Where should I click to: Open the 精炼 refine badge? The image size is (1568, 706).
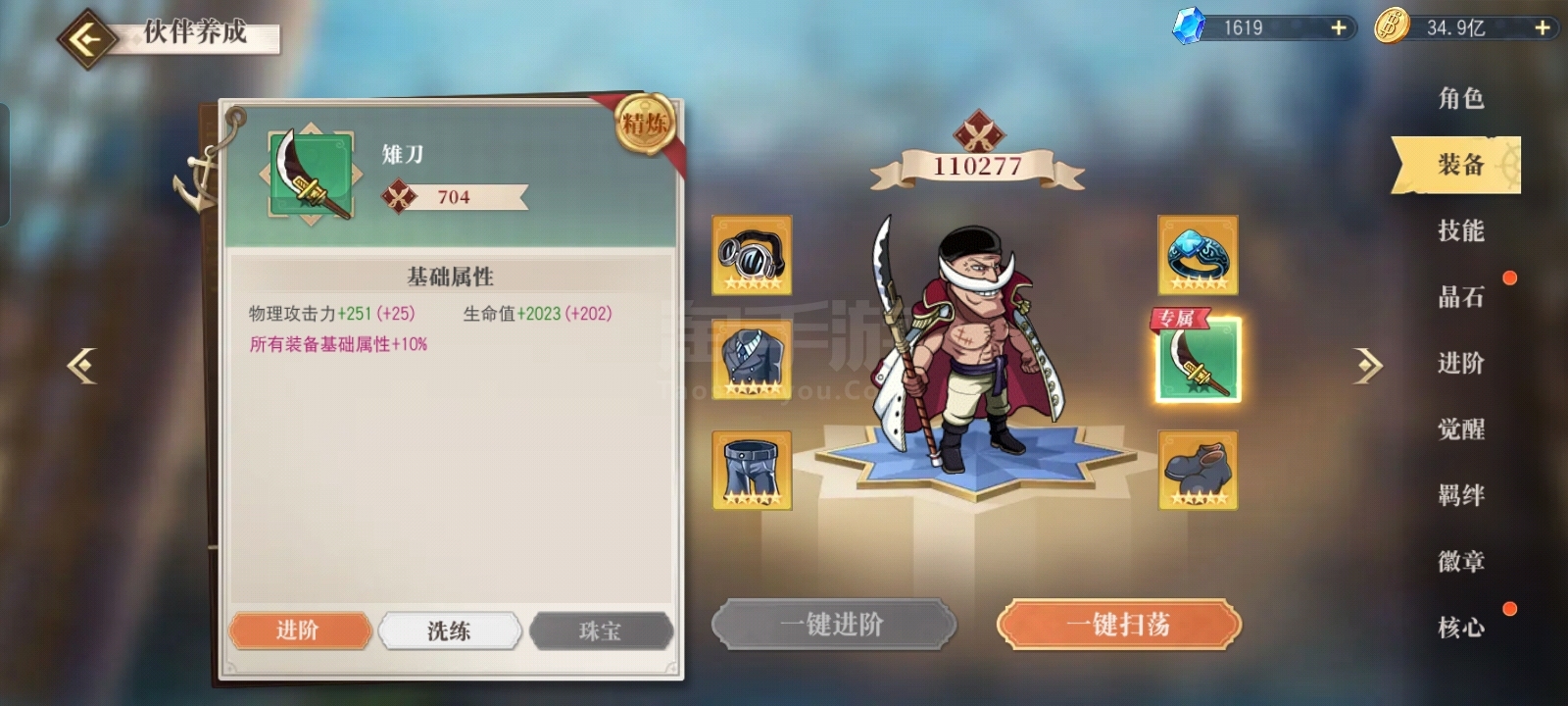point(645,123)
